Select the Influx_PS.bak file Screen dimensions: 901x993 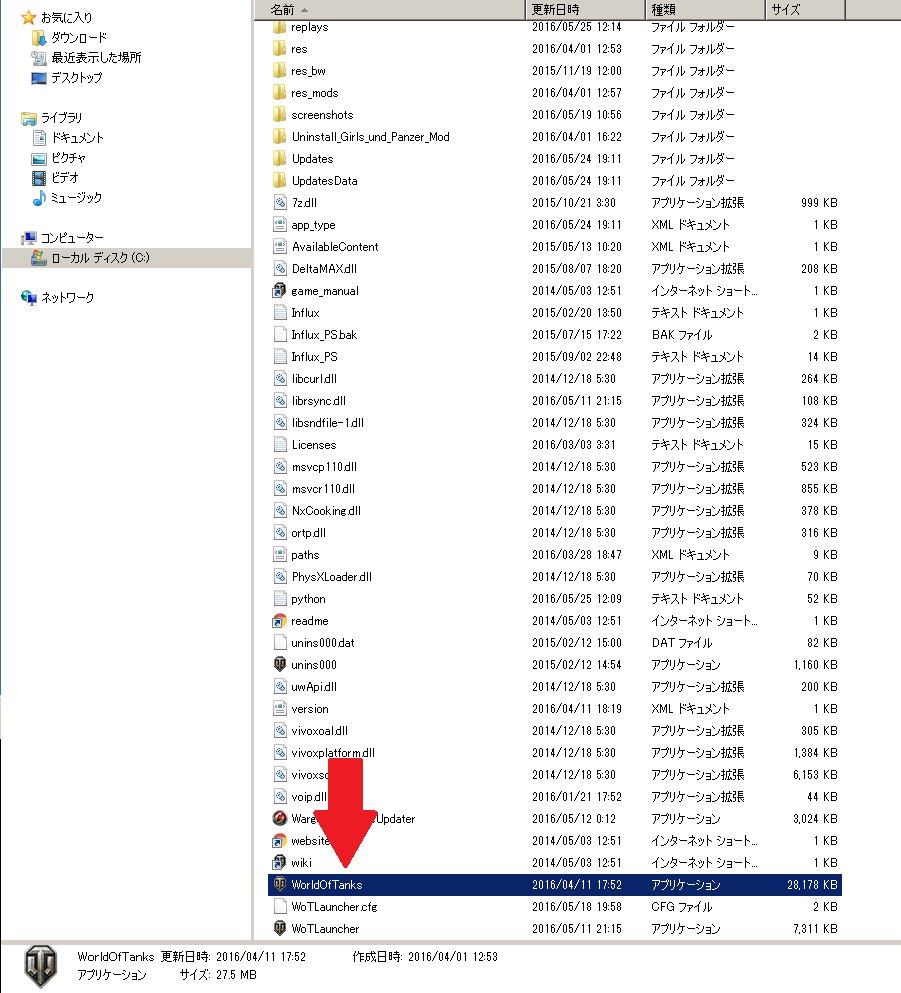pos(324,335)
